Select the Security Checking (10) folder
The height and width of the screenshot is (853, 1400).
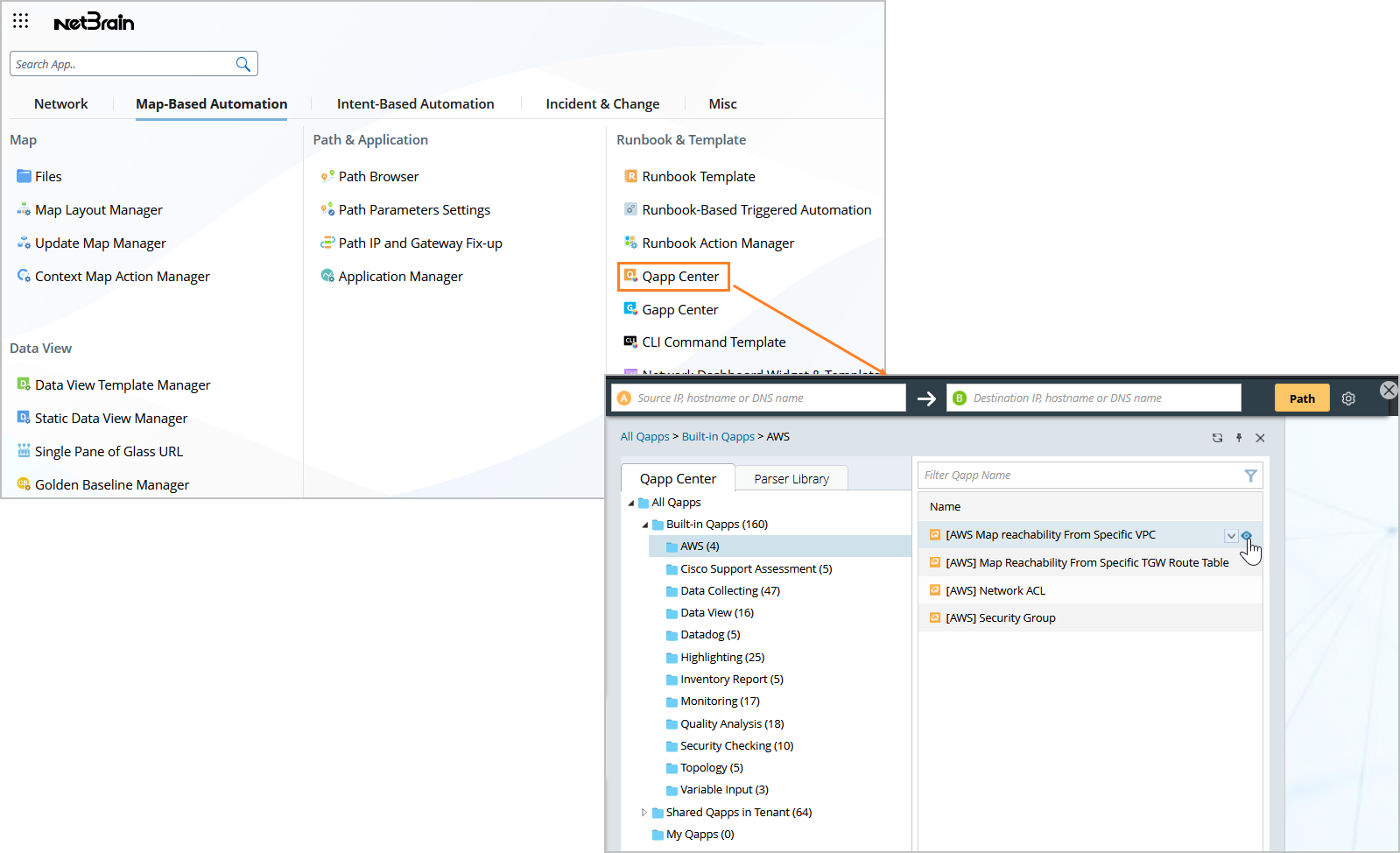(737, 746)
